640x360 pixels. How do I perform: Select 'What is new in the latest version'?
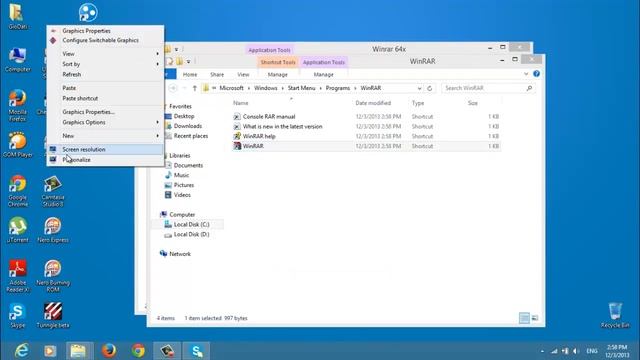[x=282, y=127]
